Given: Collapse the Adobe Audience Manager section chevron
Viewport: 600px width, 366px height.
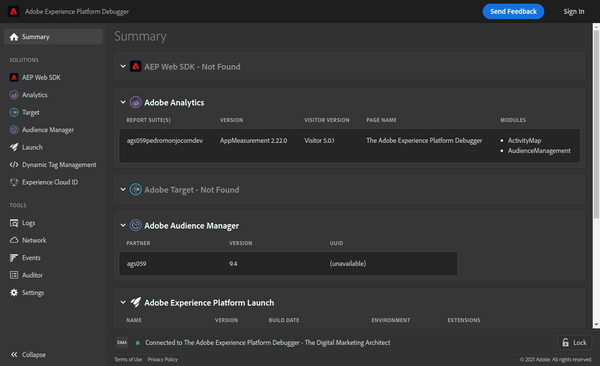Looking at the screenshot, I should click(123, 225).
